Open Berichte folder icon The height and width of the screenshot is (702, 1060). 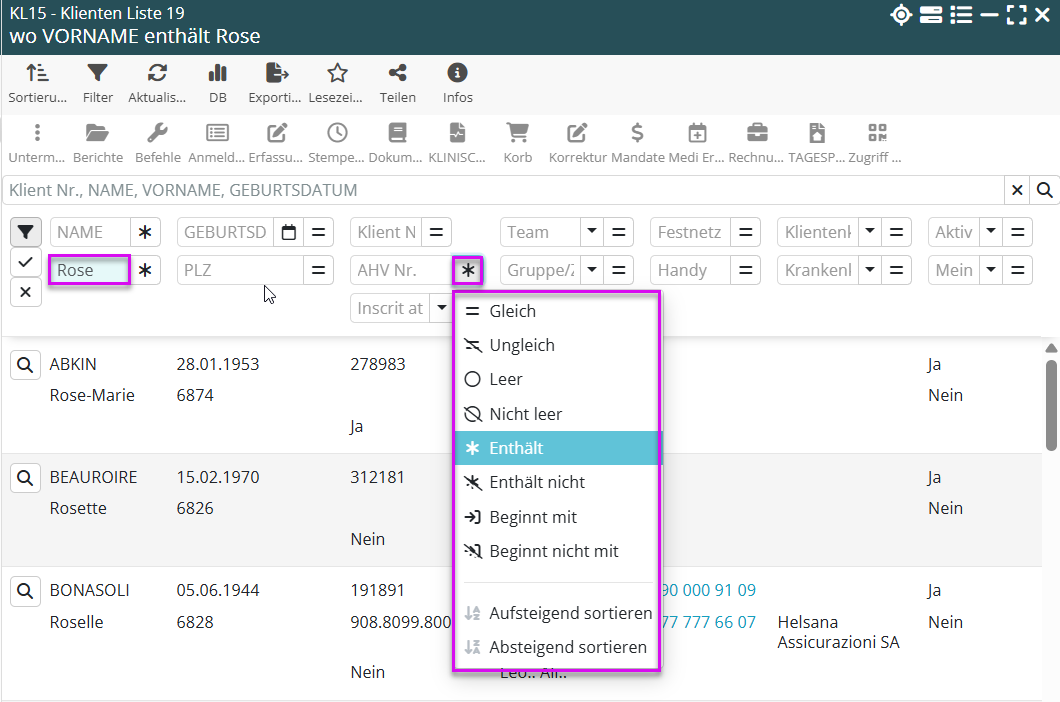(97, 134)
